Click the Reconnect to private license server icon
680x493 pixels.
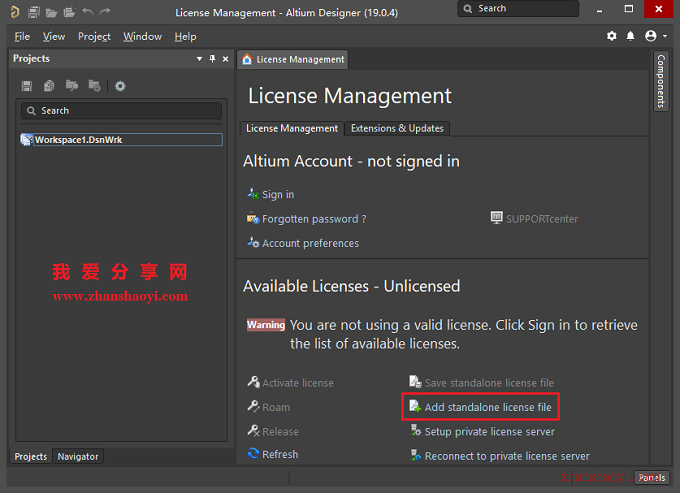pyautogui.click(x=416, y=454)
